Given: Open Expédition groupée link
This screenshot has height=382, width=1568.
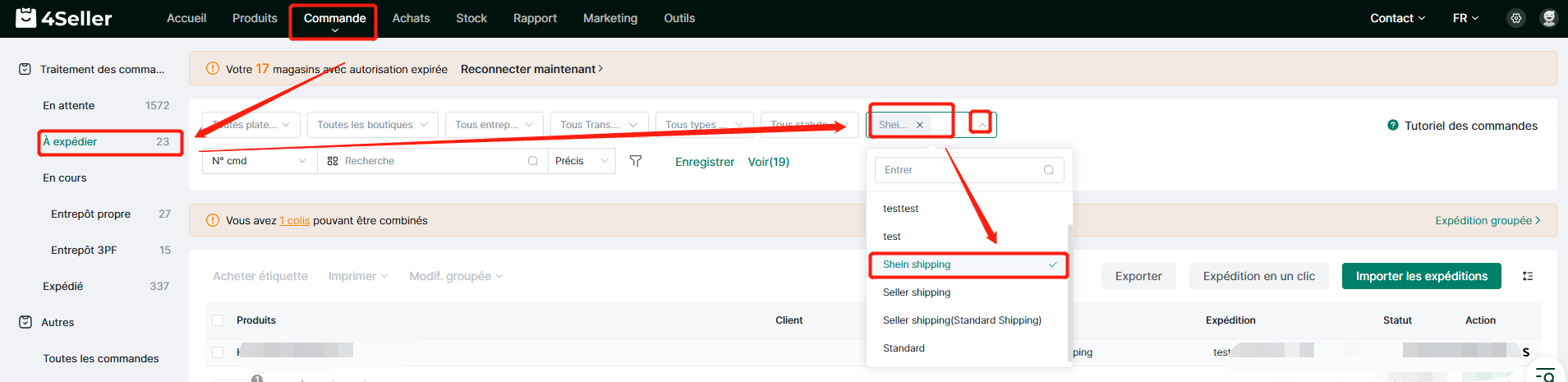Looking at the screenshot, I should tap(1488, 220).
